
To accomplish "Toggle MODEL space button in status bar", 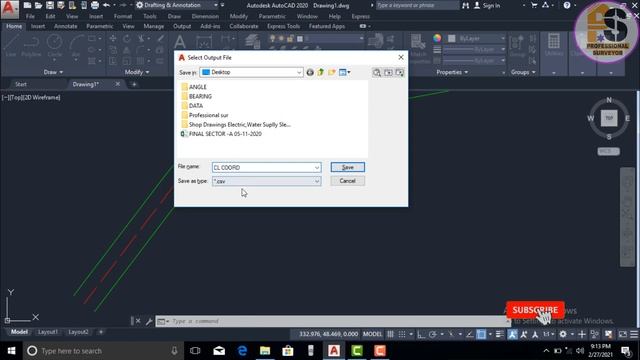I will click(x=372, y=334).
